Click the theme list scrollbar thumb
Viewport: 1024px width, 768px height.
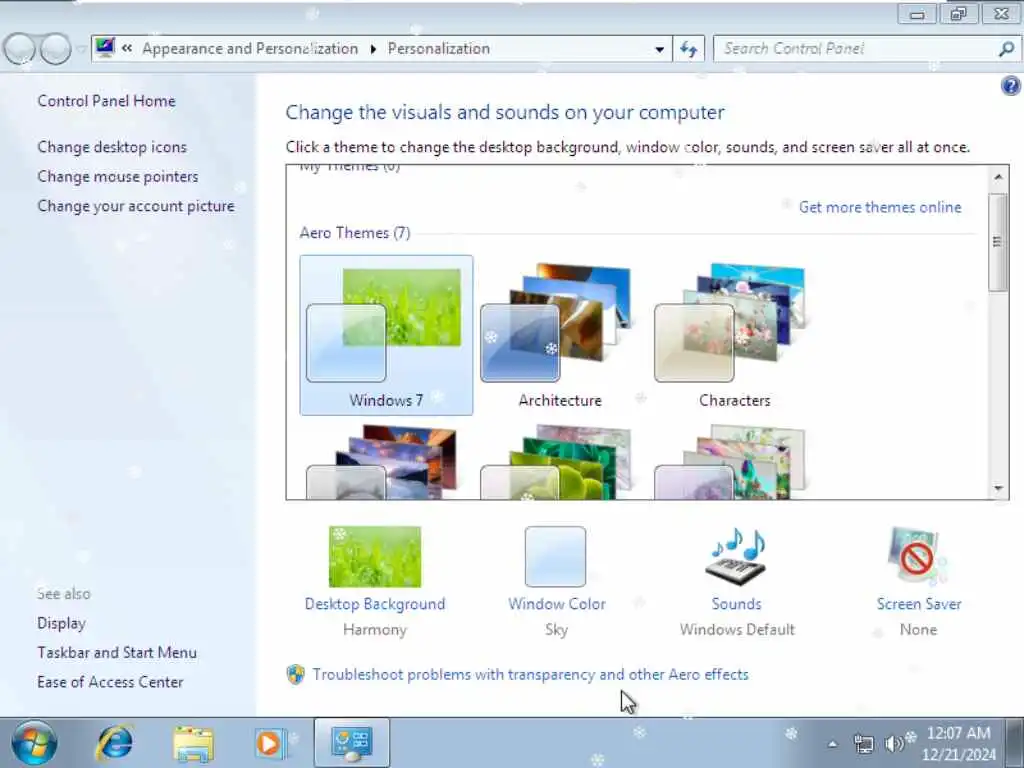tap(998, 242)
